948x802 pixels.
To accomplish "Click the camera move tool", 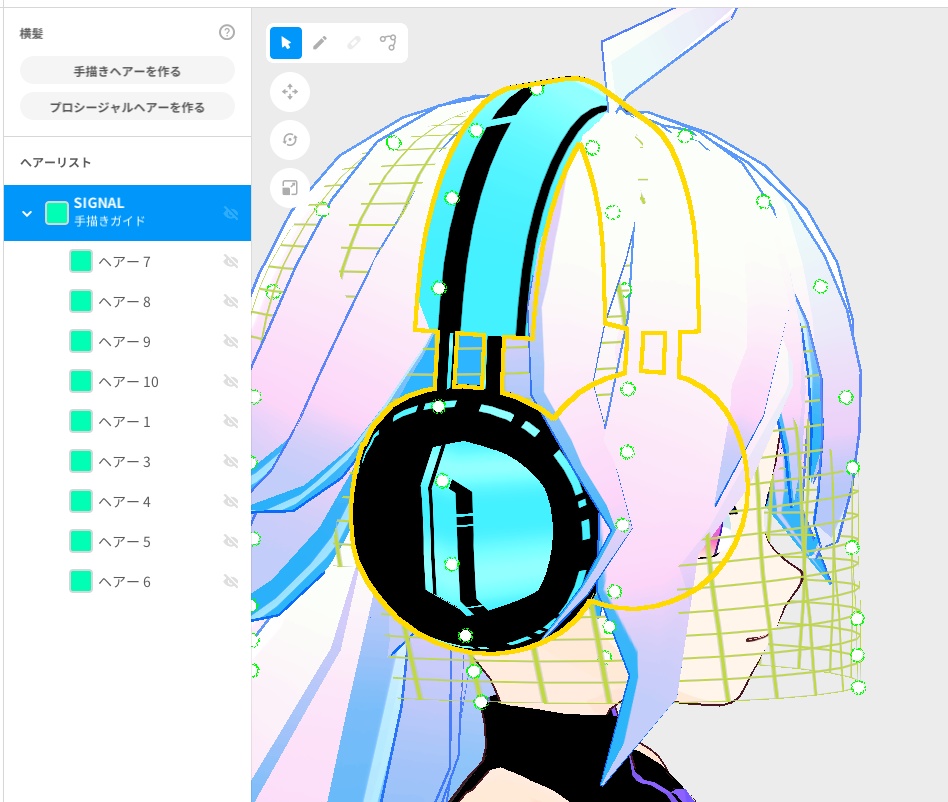I will point(290,92).
